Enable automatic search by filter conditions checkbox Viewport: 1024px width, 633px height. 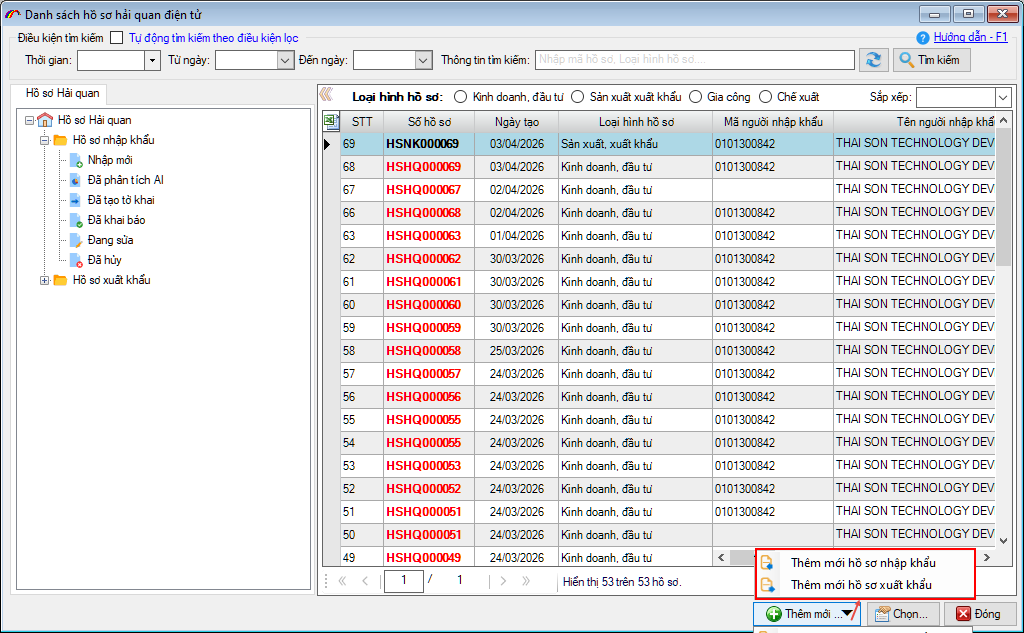coord(117,38)
